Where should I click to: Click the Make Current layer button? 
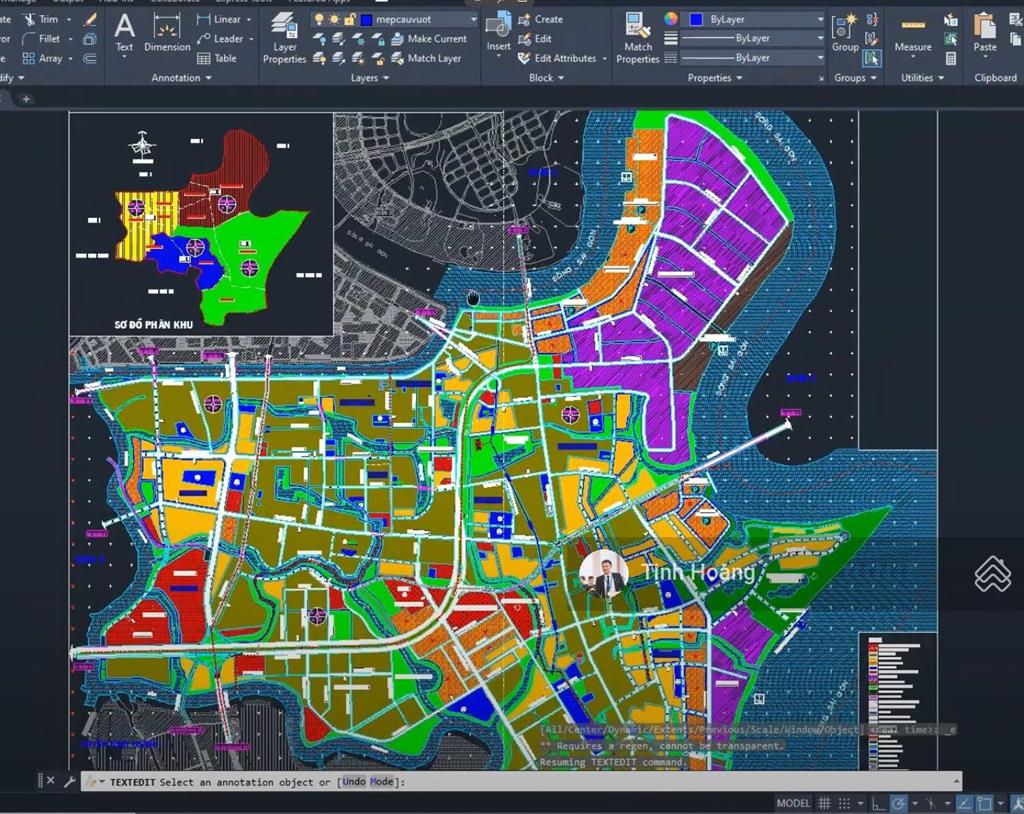(429, 39)
